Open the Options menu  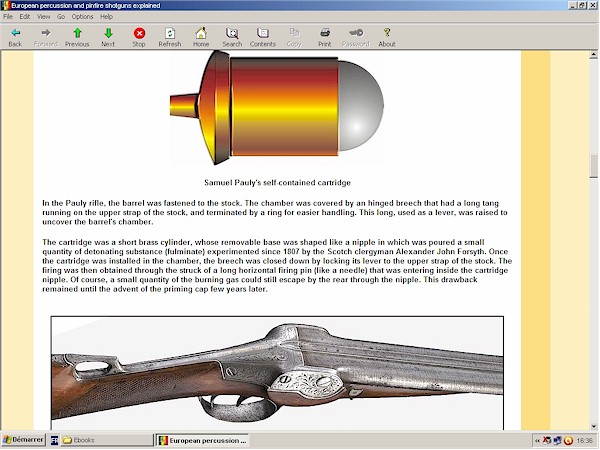click(x=82, y=17)
